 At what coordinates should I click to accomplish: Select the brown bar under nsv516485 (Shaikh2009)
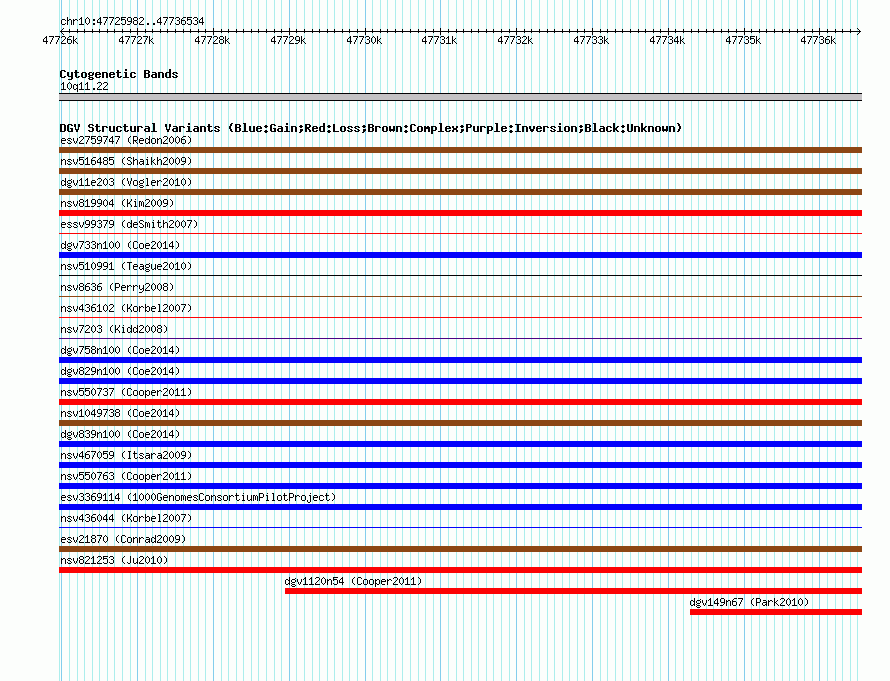460,171
